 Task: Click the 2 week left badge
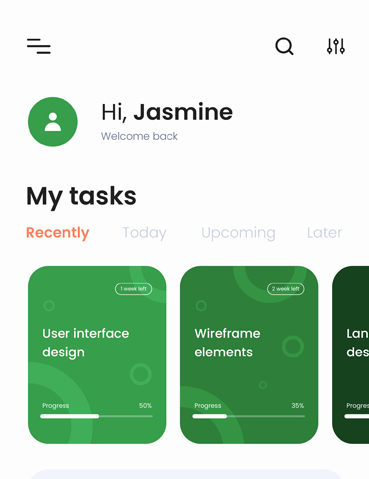pyautogui.click(x=286, y=289)
